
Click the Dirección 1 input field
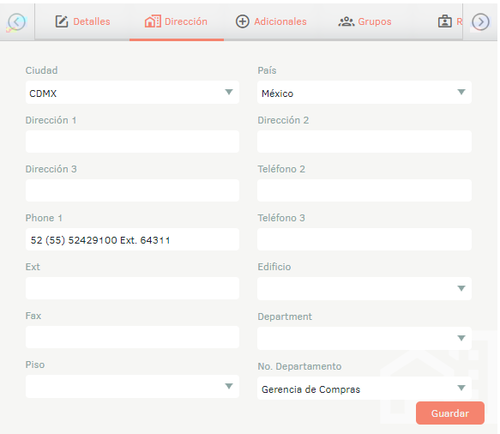click(132, 142)
